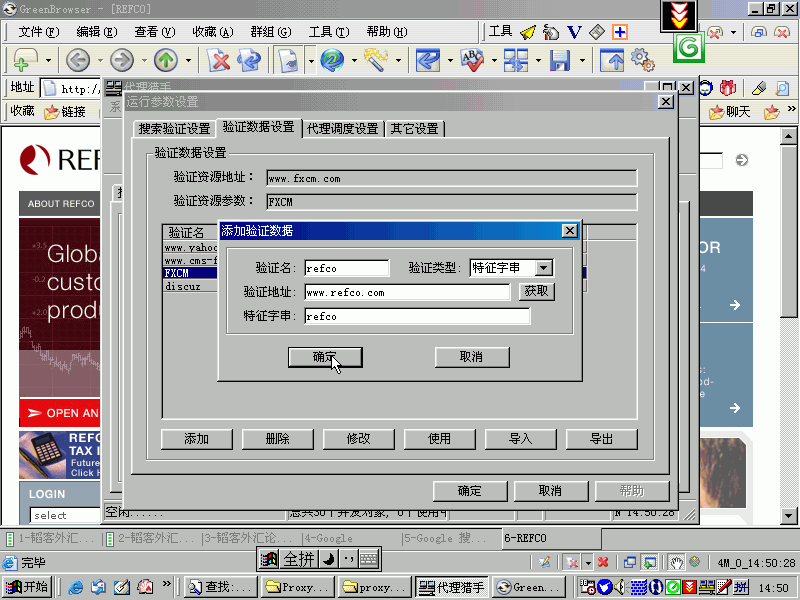Click the 修改 button
The image size is (800, 600).
pyautogui.click(x=358, y=439)
